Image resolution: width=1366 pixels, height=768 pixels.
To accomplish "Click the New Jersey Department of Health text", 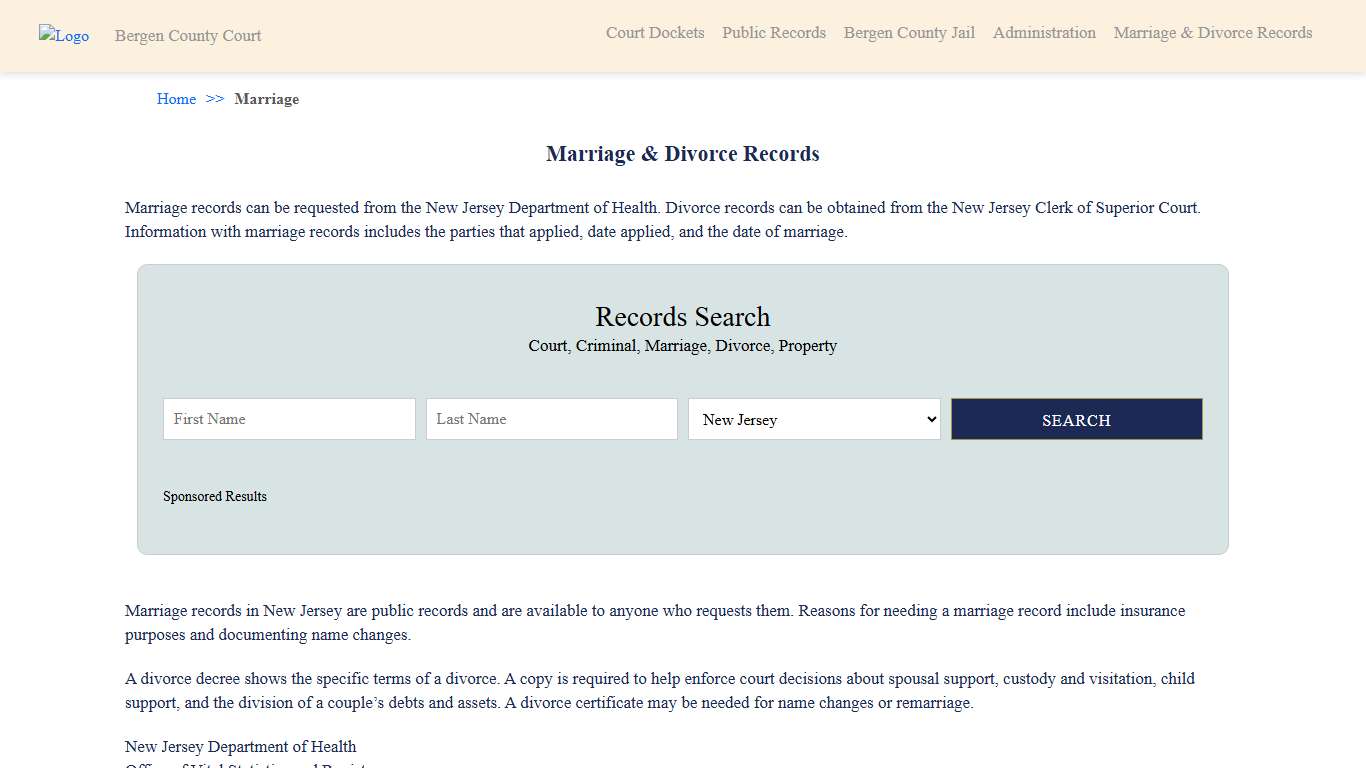I will tap(240, 746).
